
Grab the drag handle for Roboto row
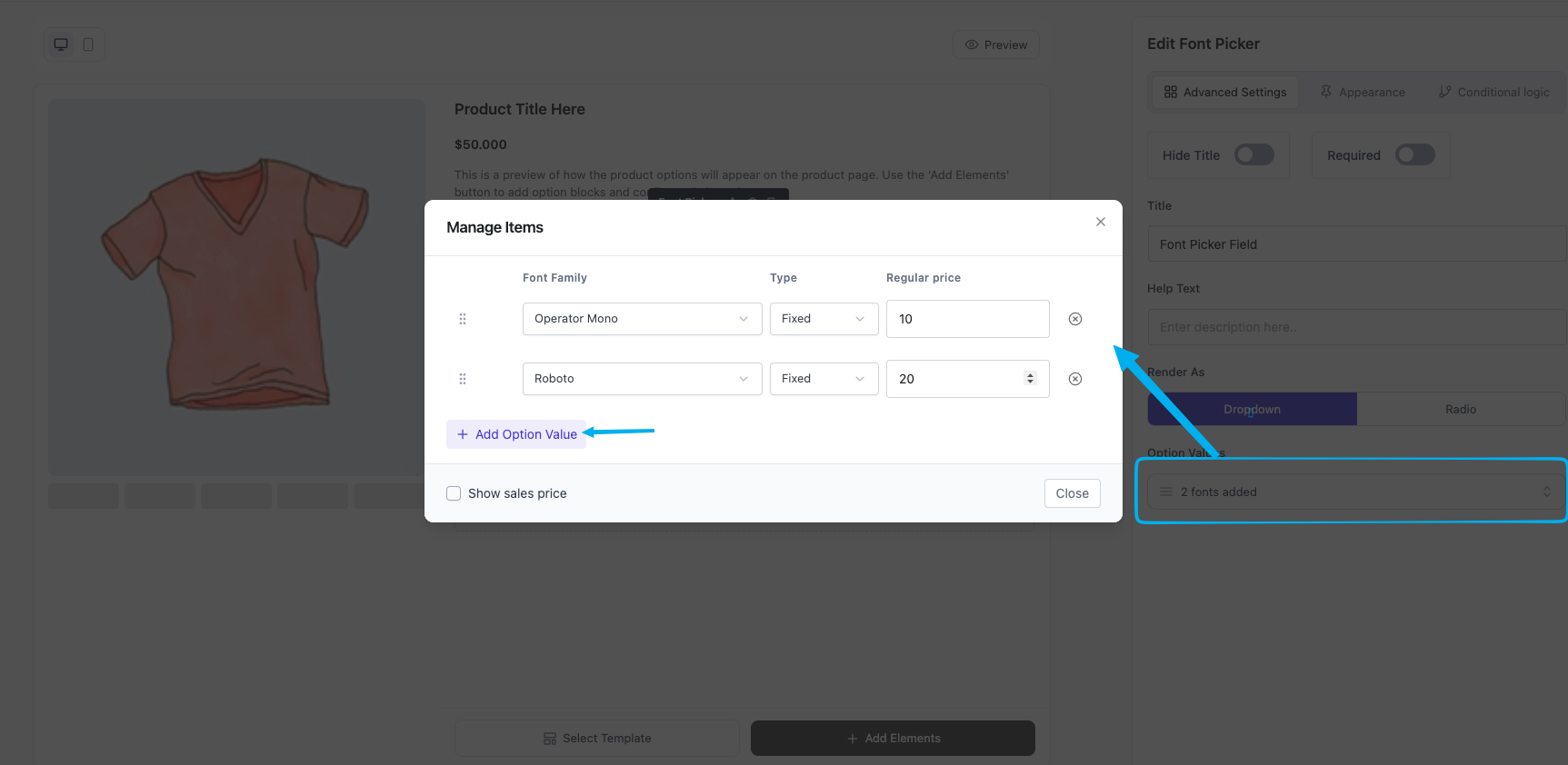click(x=463, y=379)
